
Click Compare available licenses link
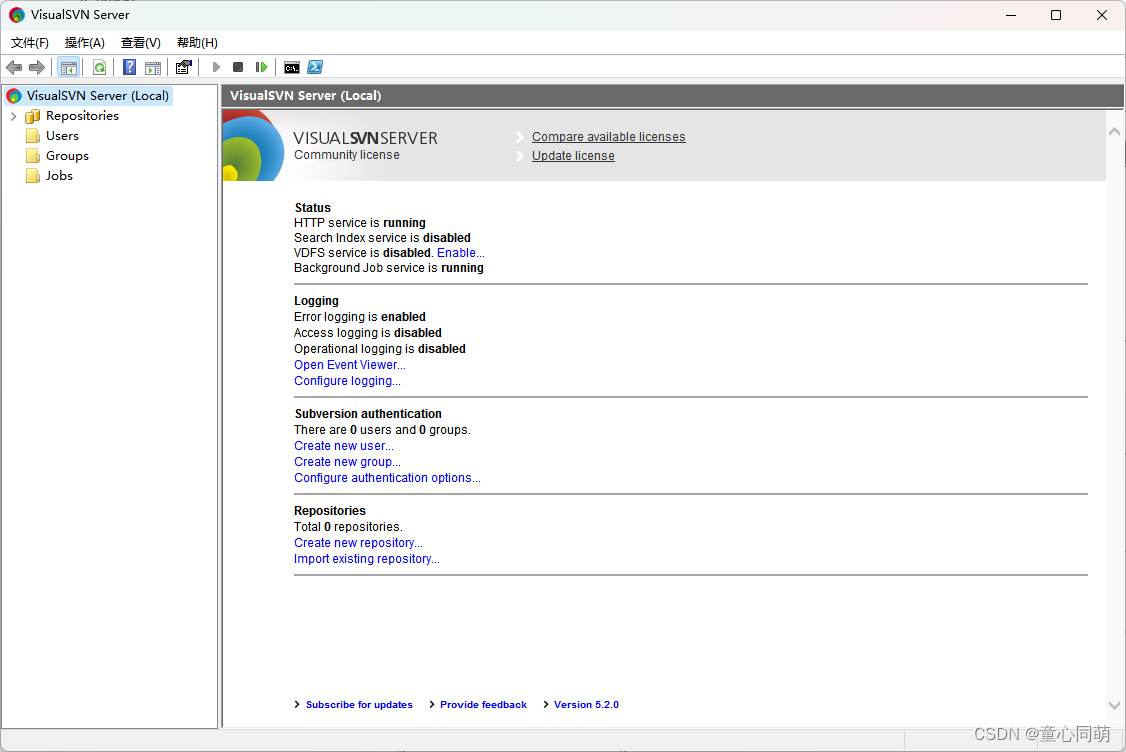click(608, 136)
